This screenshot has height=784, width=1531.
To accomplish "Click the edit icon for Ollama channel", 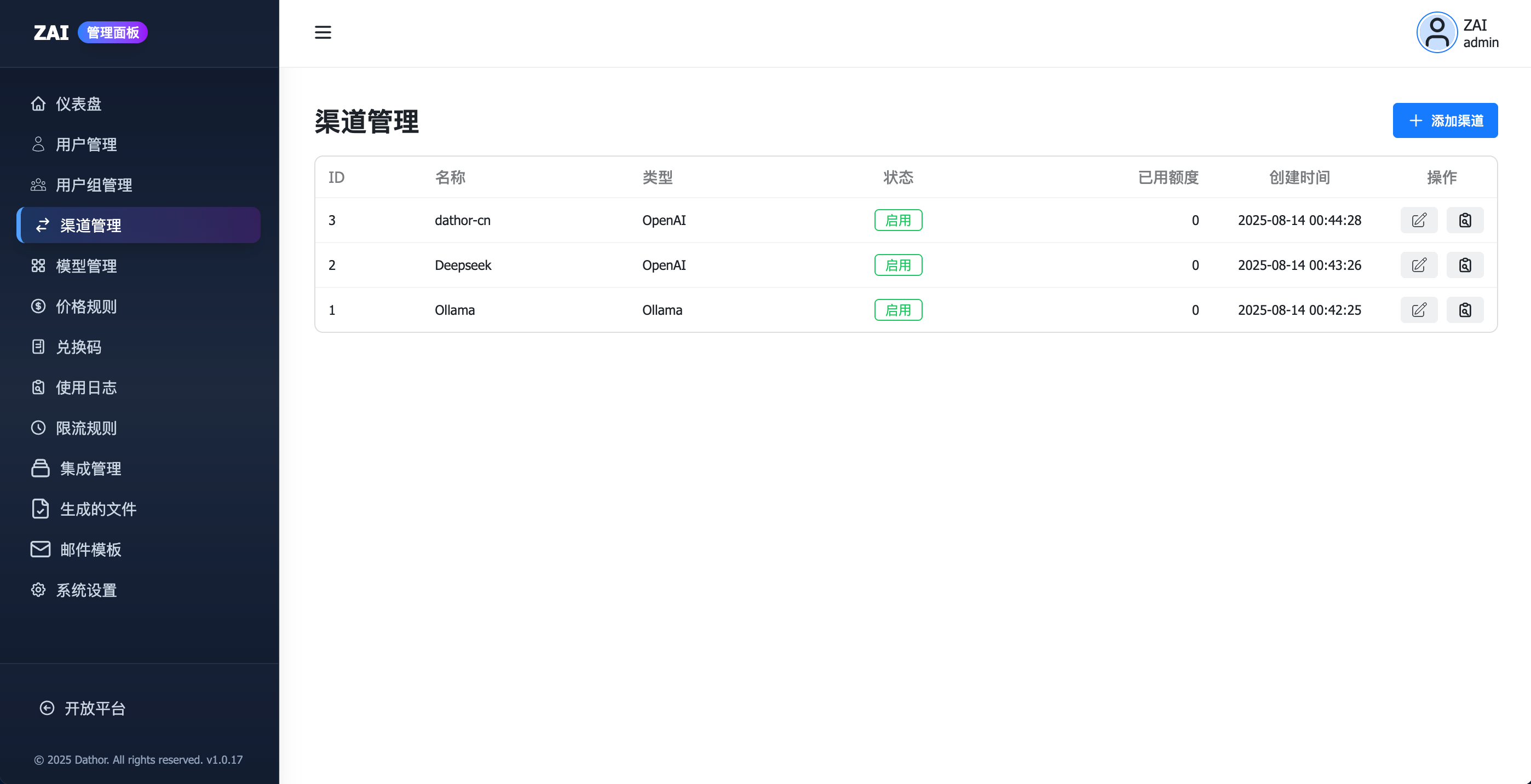I will tap(1419, 310).
